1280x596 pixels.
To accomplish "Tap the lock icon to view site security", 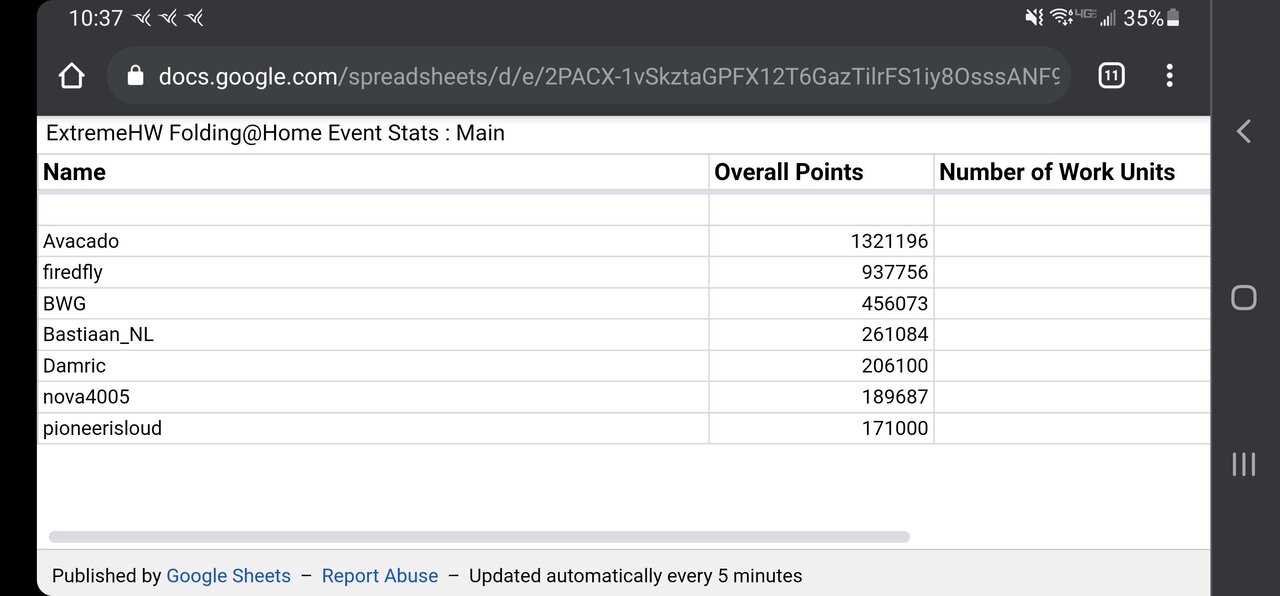I will point(135,75).
